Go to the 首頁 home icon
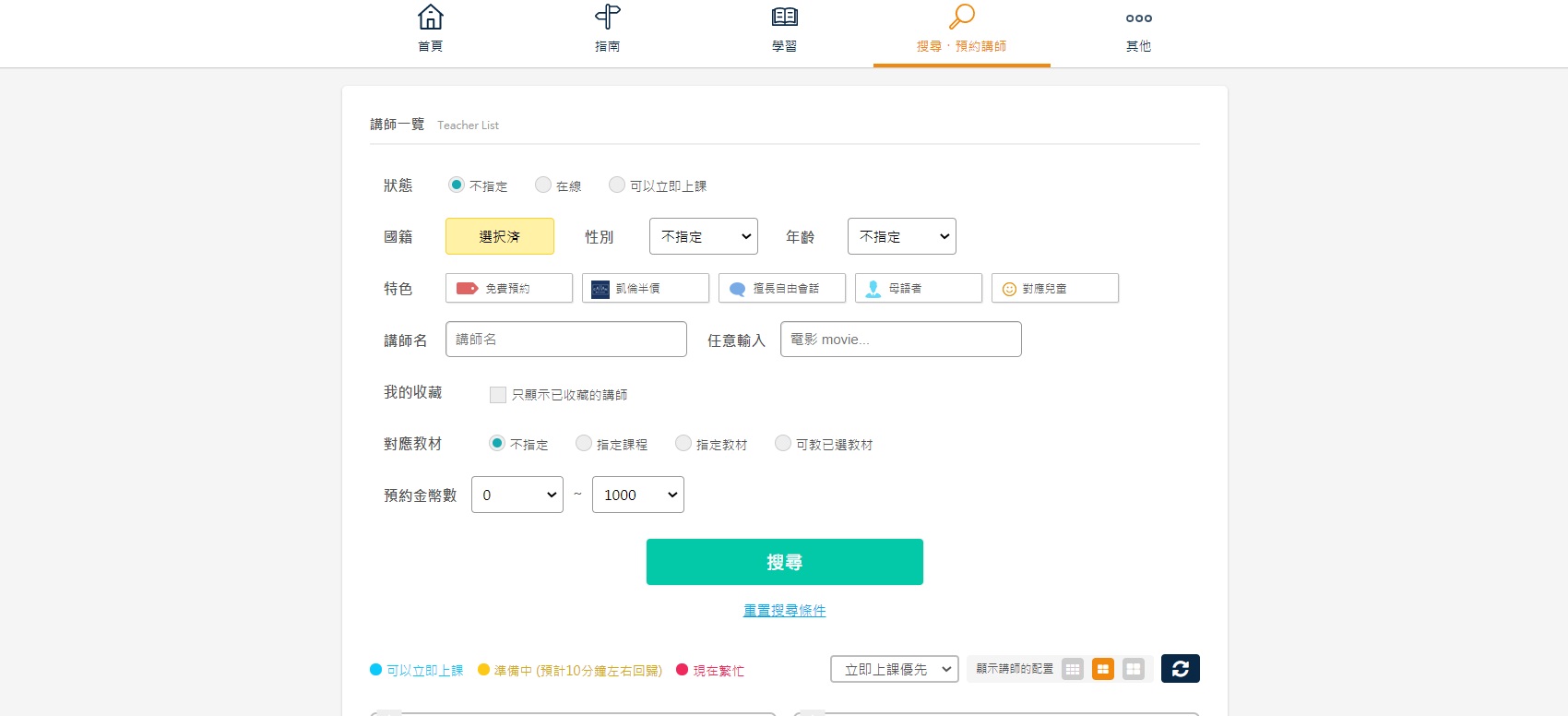Screen dimensions: 1568x716 tap(430, 17)
